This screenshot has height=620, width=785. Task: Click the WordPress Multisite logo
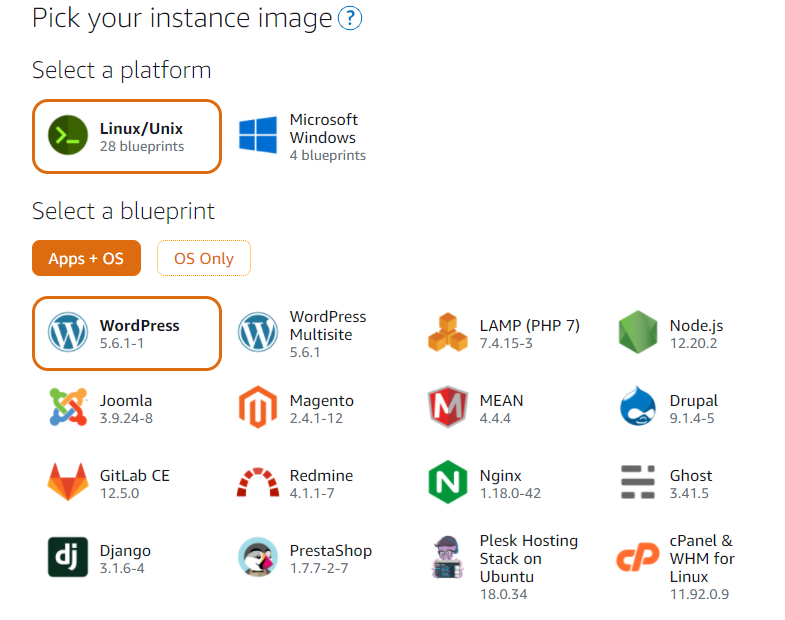click(x=258, y=333)
